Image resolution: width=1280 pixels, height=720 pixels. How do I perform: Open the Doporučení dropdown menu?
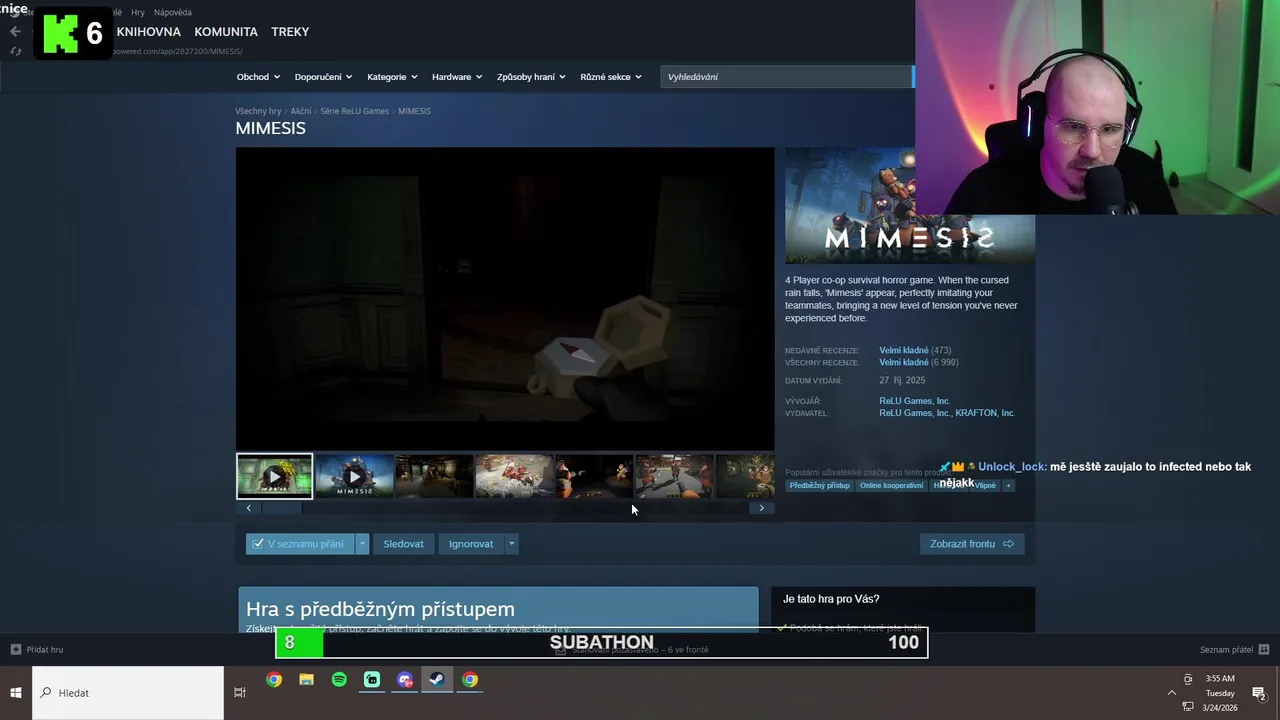(x=323, y=77)
